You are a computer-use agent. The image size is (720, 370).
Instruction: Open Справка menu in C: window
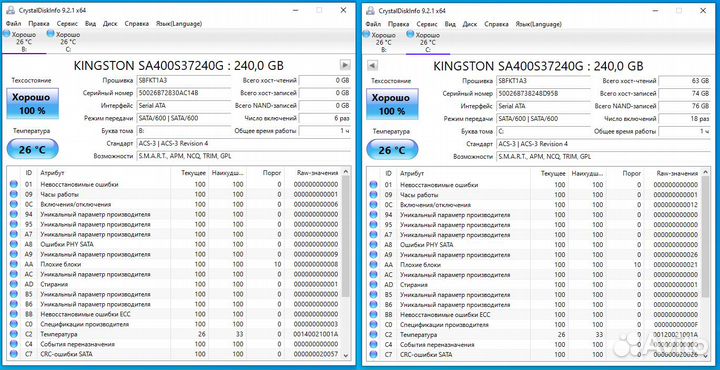(x=496, y=23)
